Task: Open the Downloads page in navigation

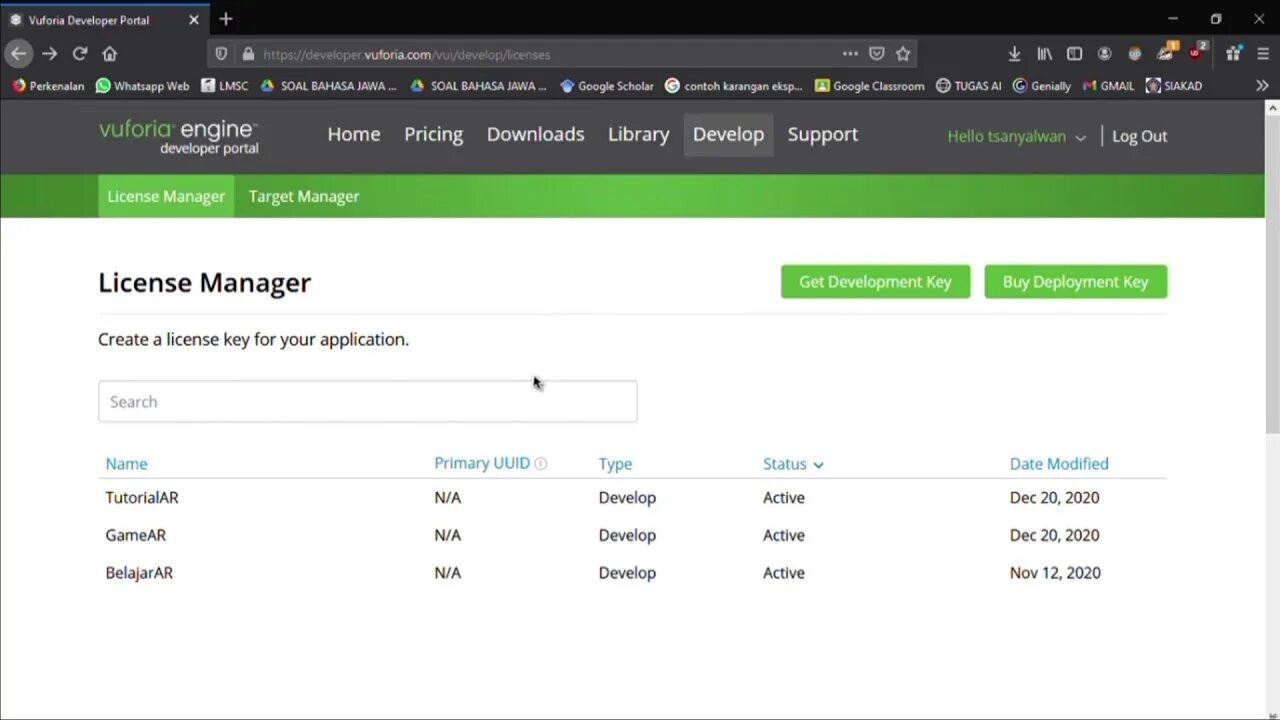Action: 535,135
